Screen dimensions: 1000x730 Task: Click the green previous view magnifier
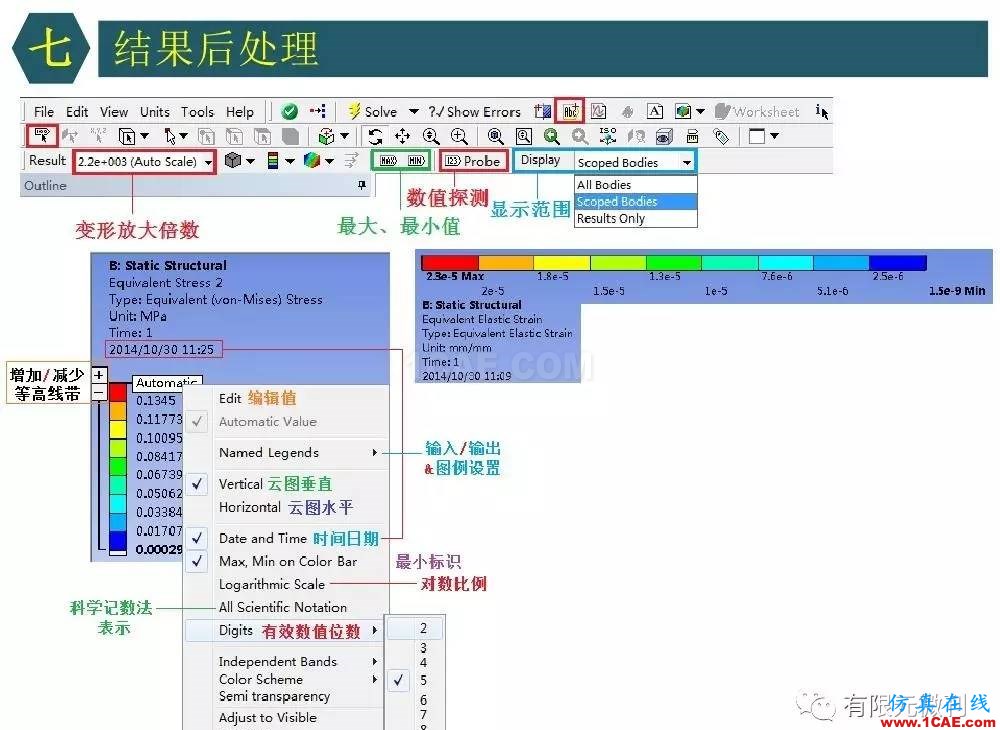click(552, 136)
